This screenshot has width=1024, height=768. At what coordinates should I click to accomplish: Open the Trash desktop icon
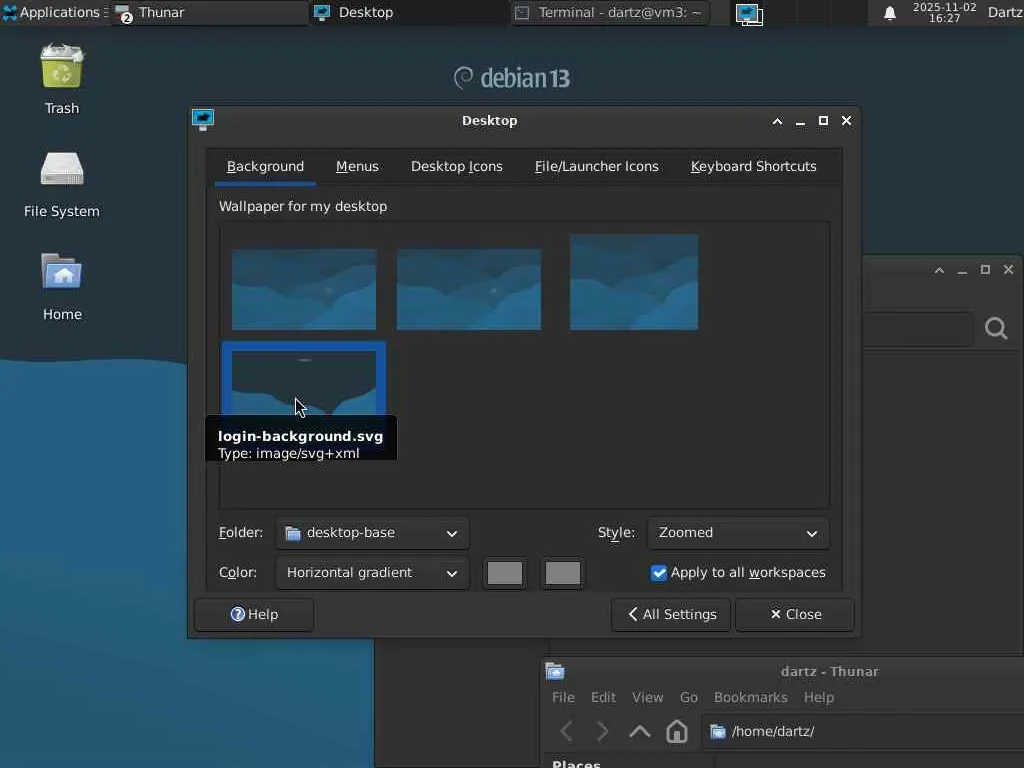pyautogui.click(x=62, y=79)
